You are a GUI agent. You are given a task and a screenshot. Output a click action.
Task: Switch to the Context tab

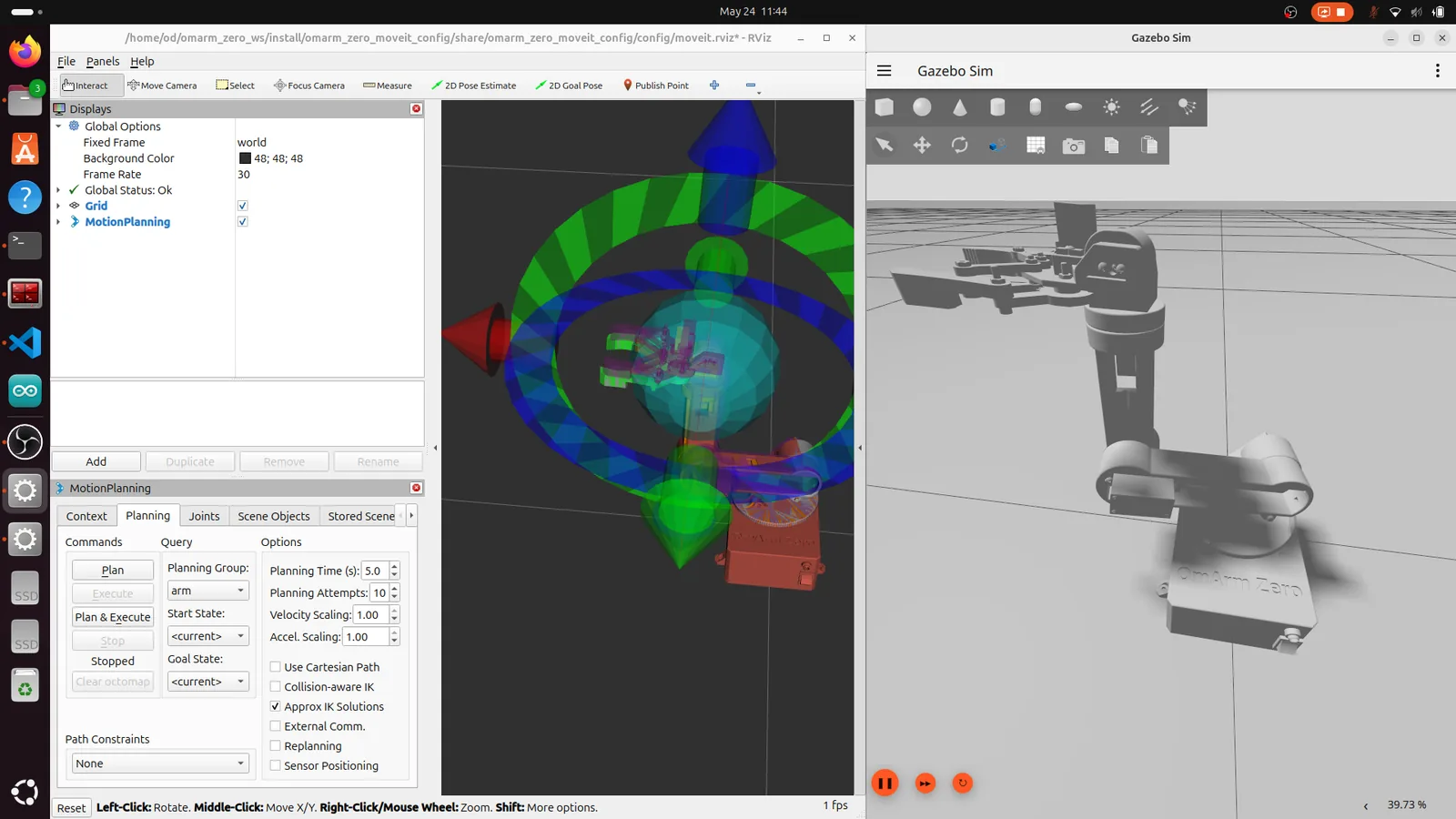(x=86, y=516)
